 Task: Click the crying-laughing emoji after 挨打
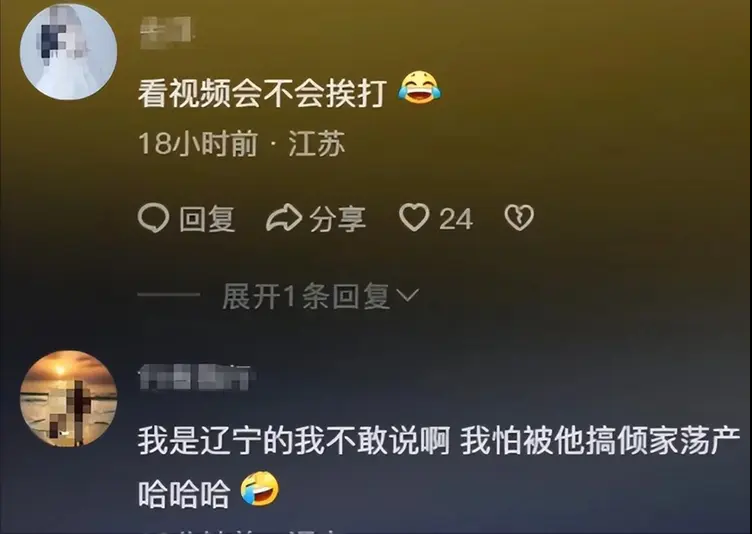(x=419, y=88)
